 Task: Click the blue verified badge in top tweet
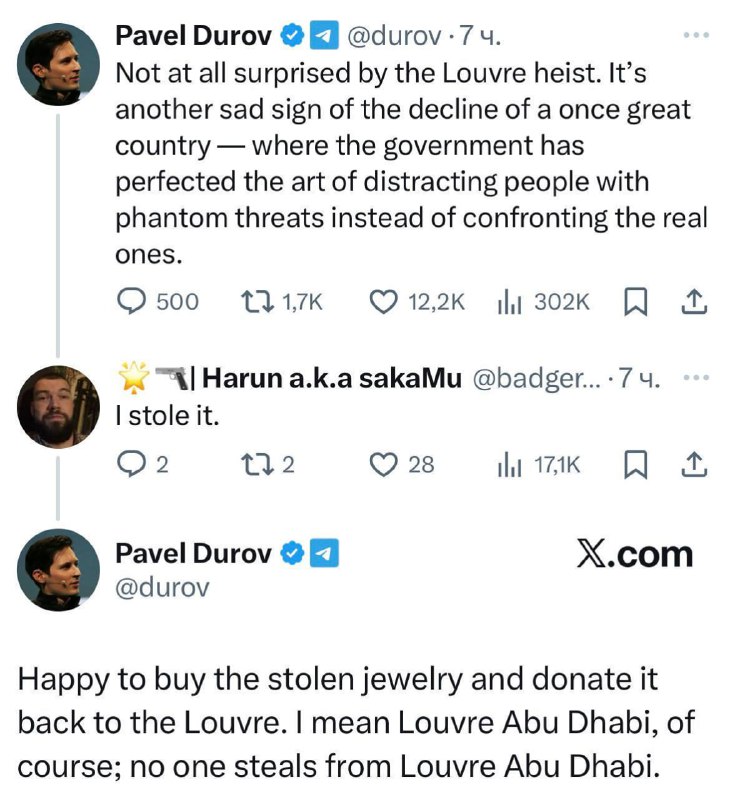[x=290, y=37]
